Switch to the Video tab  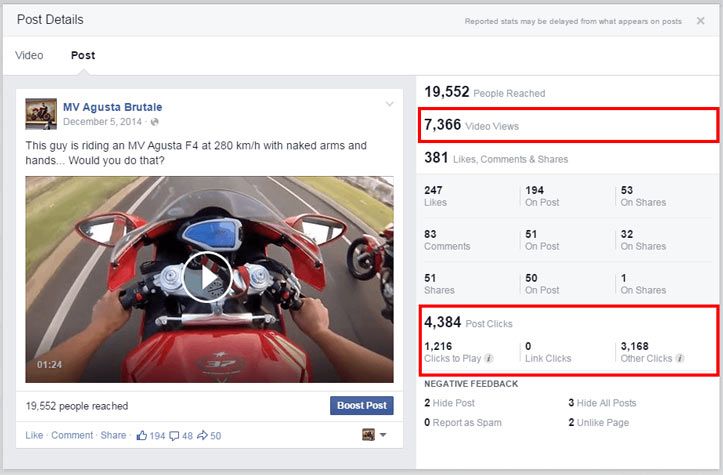click(30, 55)
